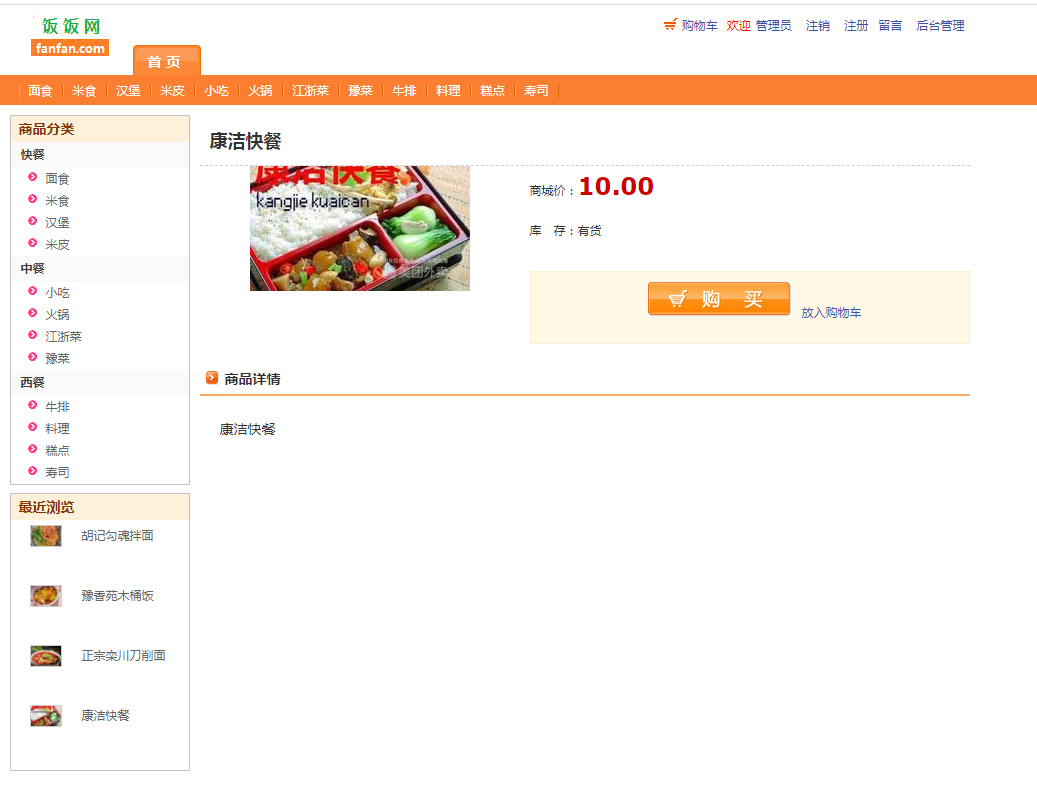Screen dimensions: 1037x789
Task: Select 面食 in the orange navigation bar
Action: pyautogui.click(x=40, y=91)
